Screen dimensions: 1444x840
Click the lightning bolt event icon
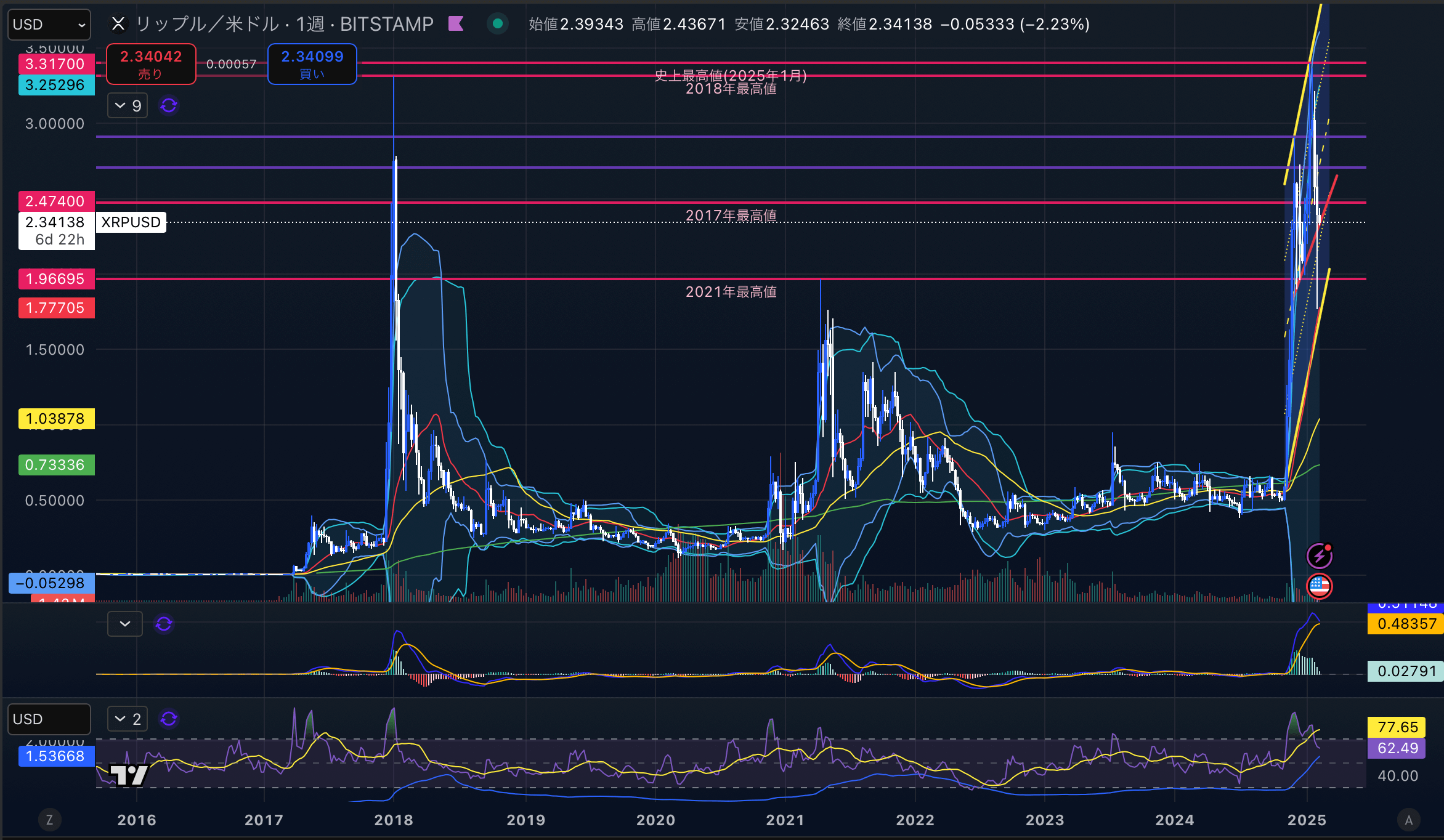click(x=1320, y=556)
